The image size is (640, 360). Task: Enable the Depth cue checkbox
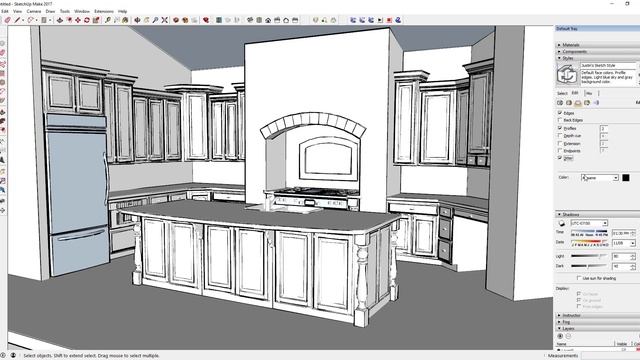(x=560, y=136)
